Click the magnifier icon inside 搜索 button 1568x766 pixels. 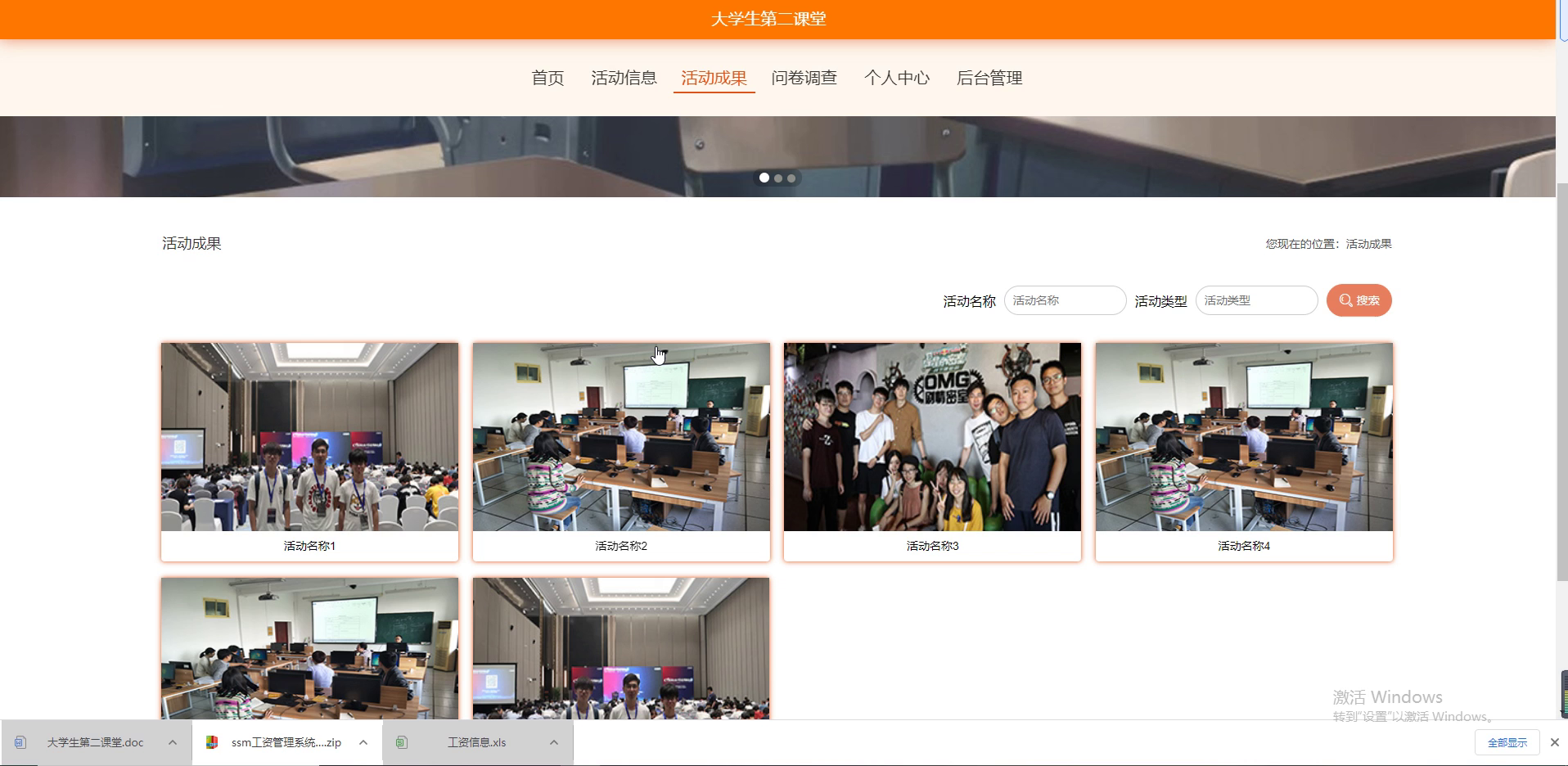click(1345, 300)
